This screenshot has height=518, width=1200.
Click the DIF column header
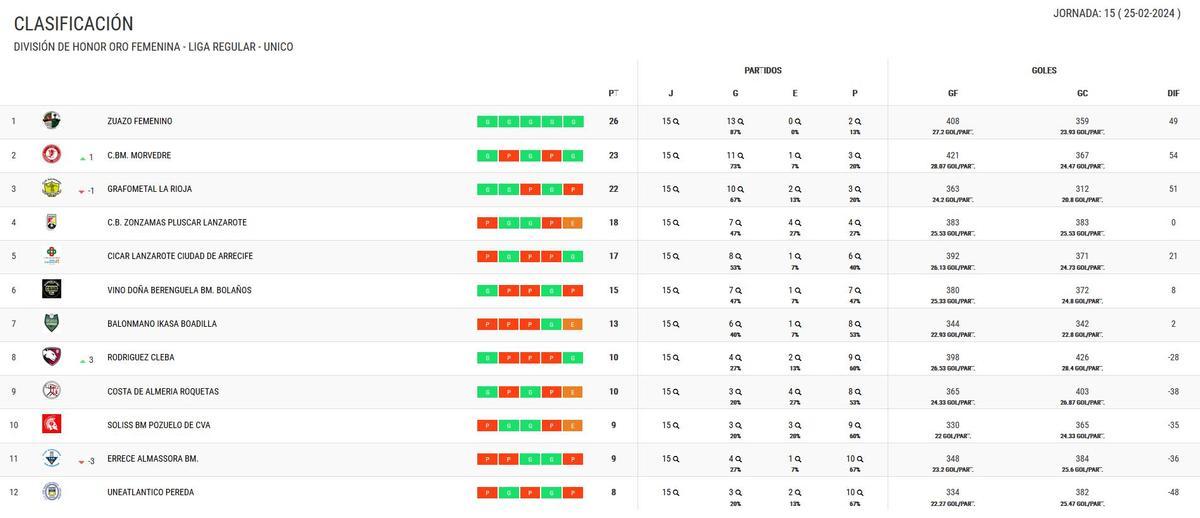pyautogui.click(x=1173, y=93)
